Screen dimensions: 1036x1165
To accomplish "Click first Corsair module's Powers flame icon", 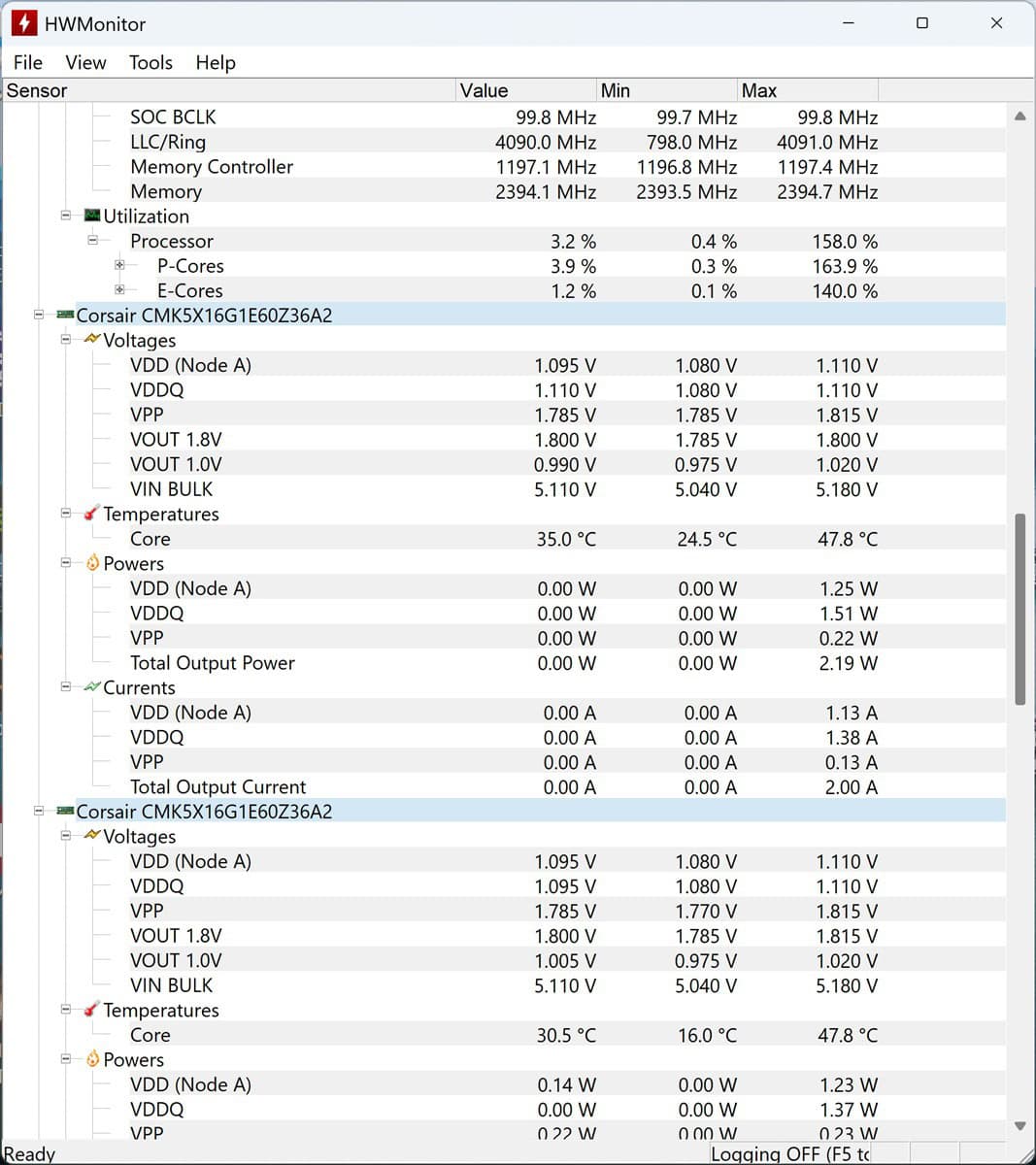I will point(92,563).
